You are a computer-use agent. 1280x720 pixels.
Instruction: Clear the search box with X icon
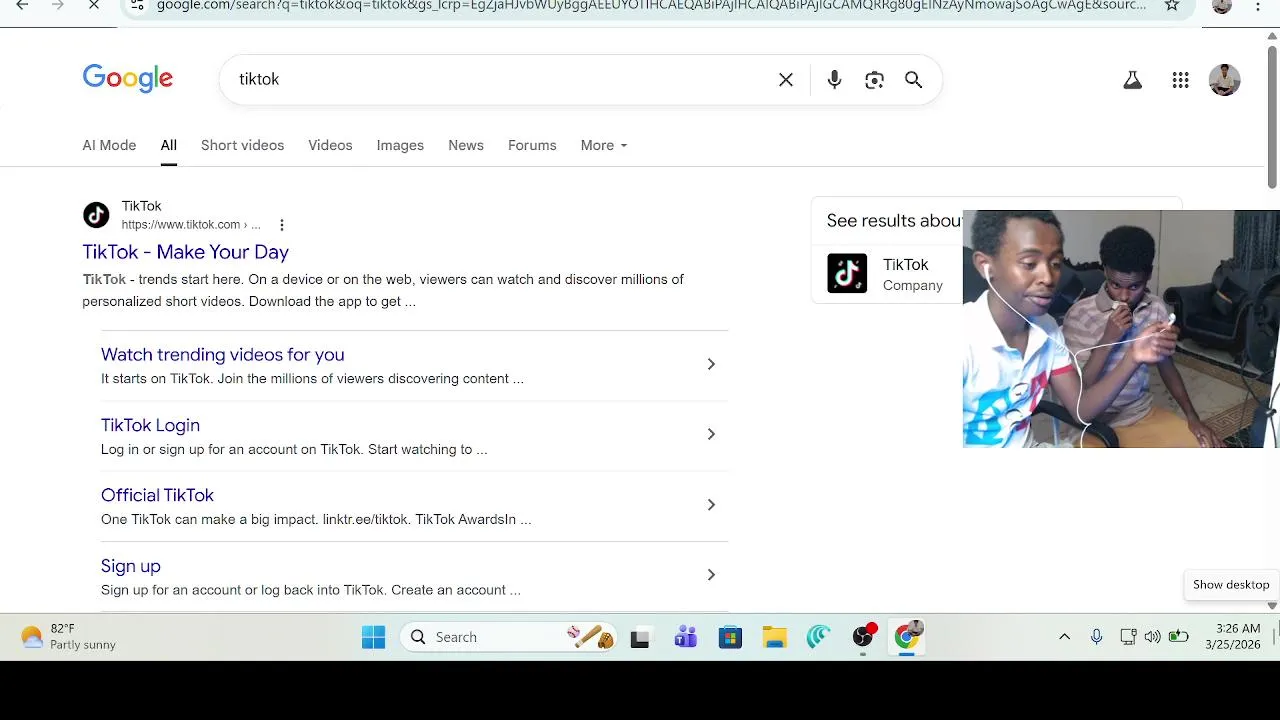click(x=786, y=80)
